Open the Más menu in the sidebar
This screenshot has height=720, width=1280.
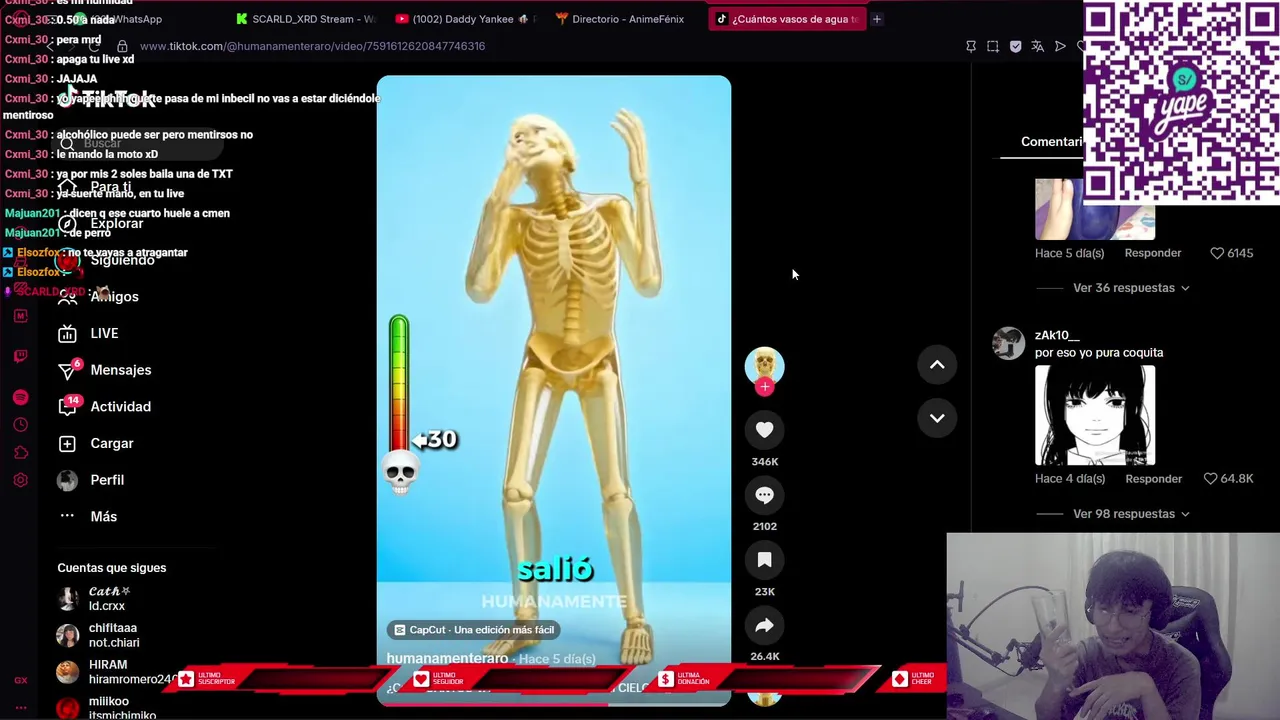pyautogui.click(x=103, y=517)
